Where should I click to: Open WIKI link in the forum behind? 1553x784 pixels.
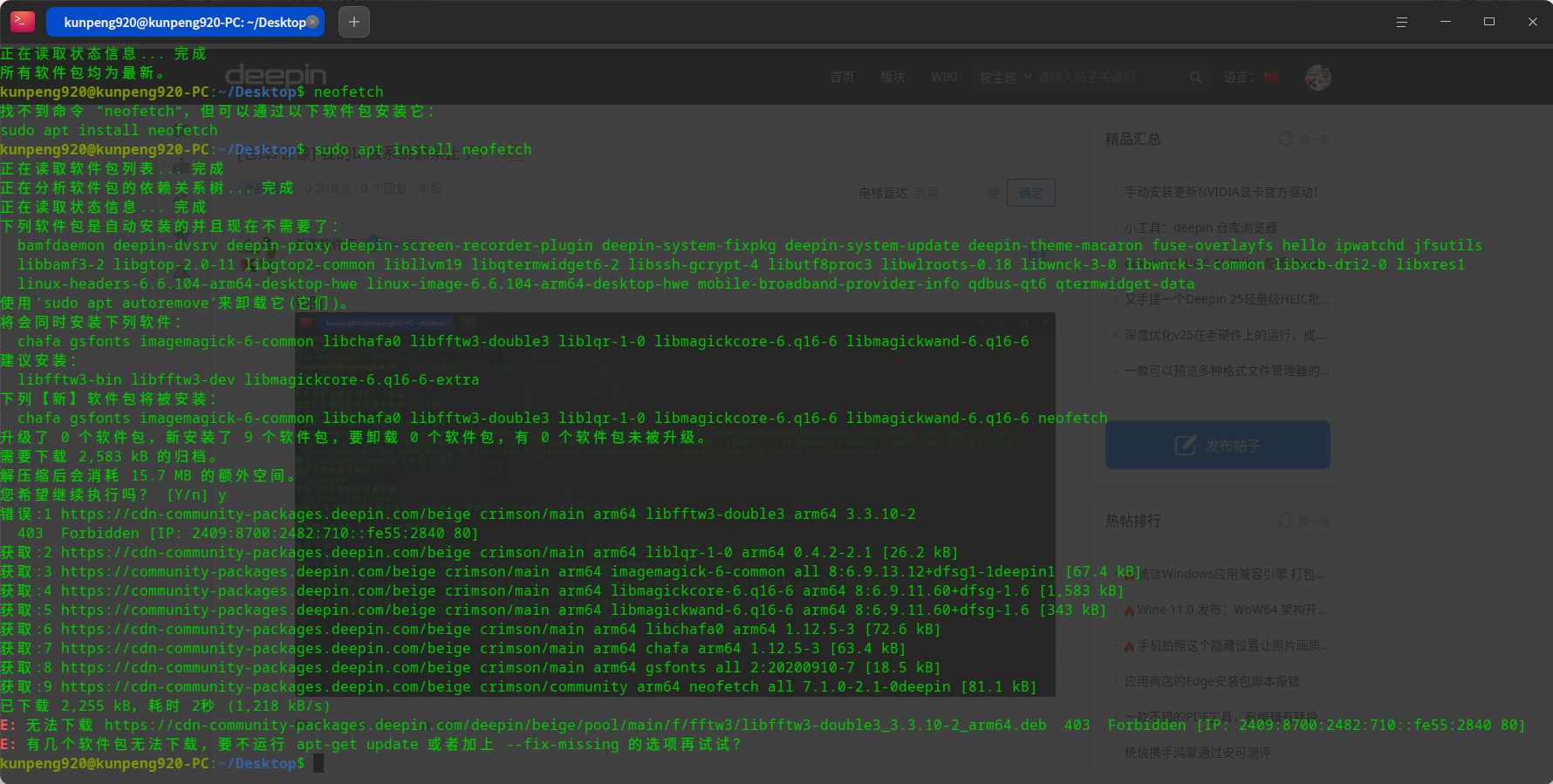point(944,77)
